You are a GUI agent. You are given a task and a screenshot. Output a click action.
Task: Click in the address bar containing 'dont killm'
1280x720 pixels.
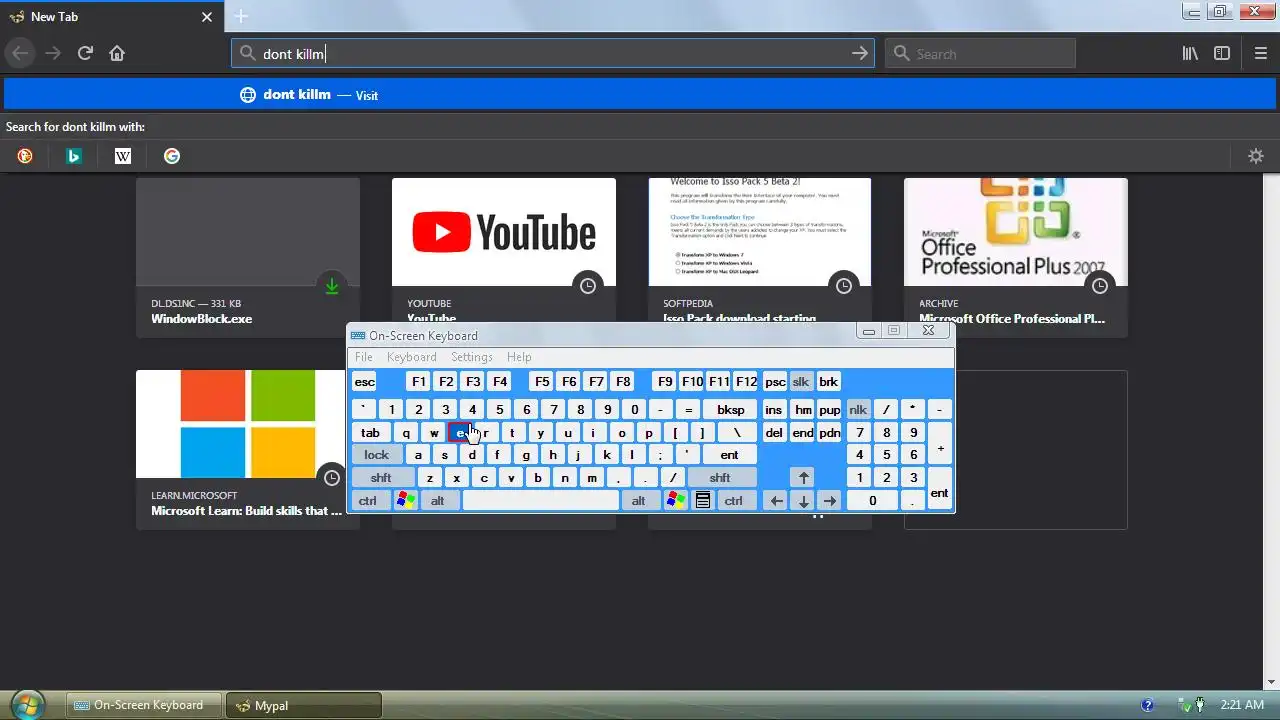pos(552,54)
